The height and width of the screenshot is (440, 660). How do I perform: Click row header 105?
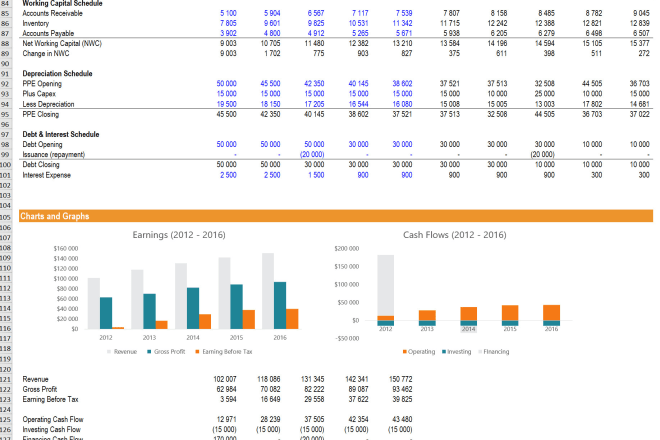coord(6,217)
